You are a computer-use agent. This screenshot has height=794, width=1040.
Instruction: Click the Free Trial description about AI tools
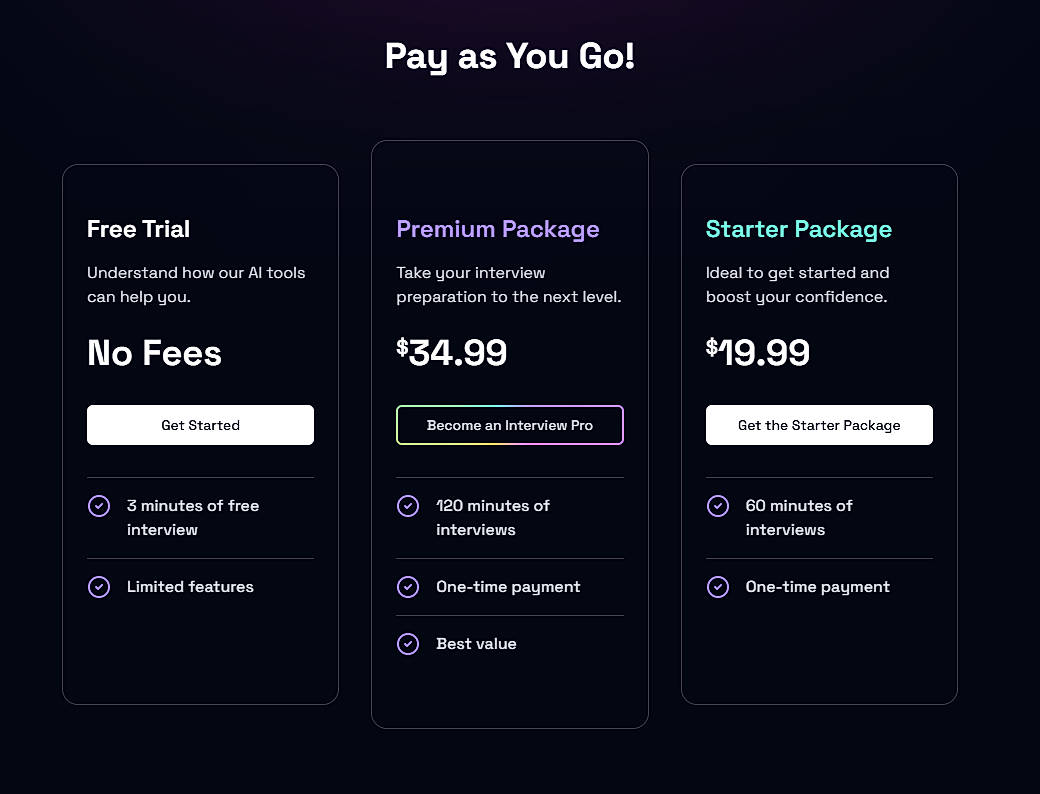pyautogui.click(x=196, y=285)
